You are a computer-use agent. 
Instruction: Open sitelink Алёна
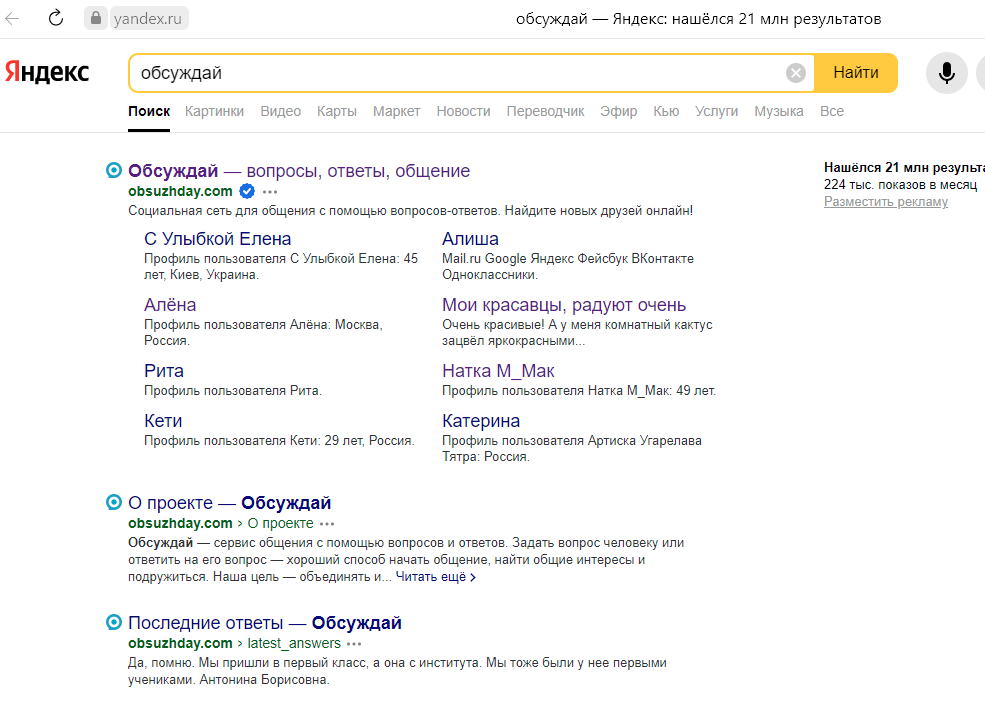[x=170, y=305]
